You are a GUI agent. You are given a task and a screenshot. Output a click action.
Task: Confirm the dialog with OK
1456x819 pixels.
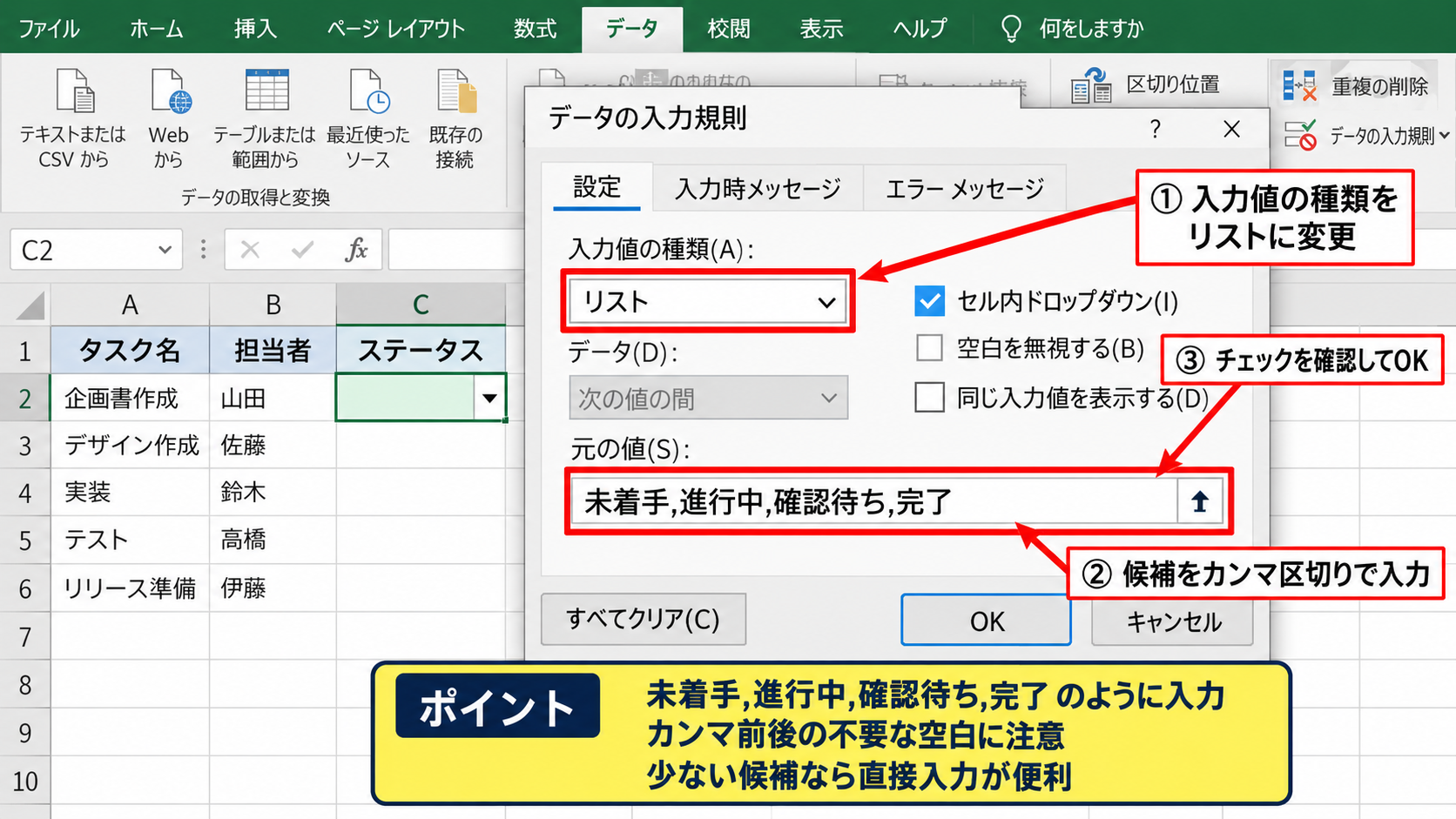[x=987, y=621]
